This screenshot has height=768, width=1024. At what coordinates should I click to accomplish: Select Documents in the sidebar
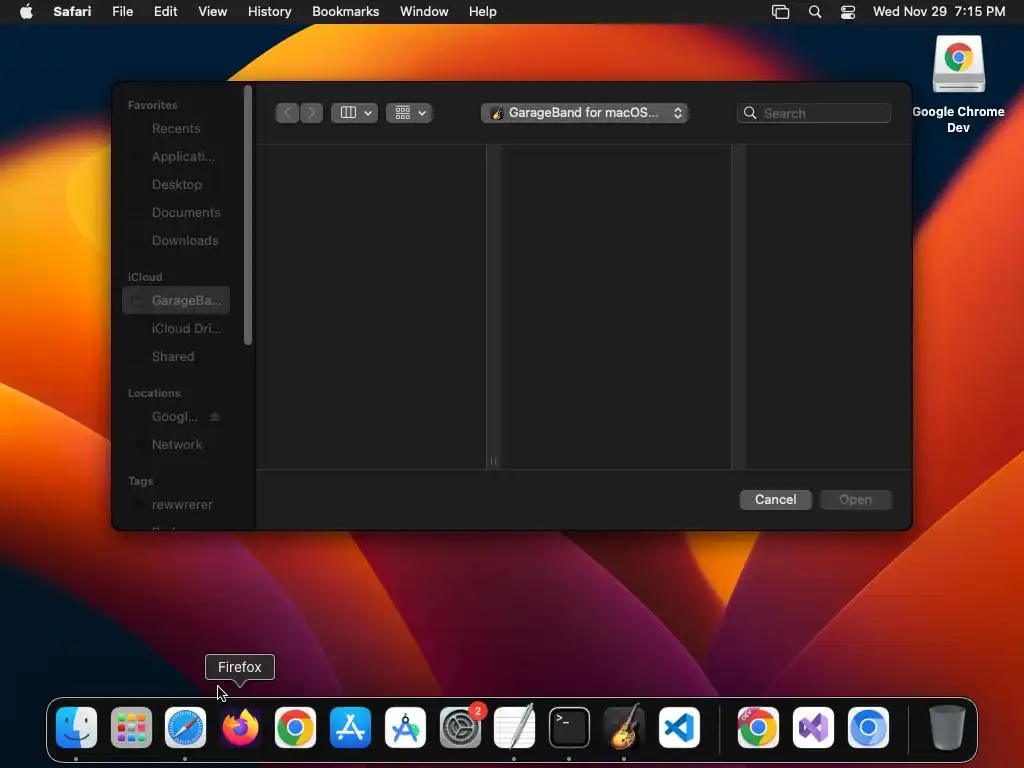pyautogui.click(x=176, y=213)
